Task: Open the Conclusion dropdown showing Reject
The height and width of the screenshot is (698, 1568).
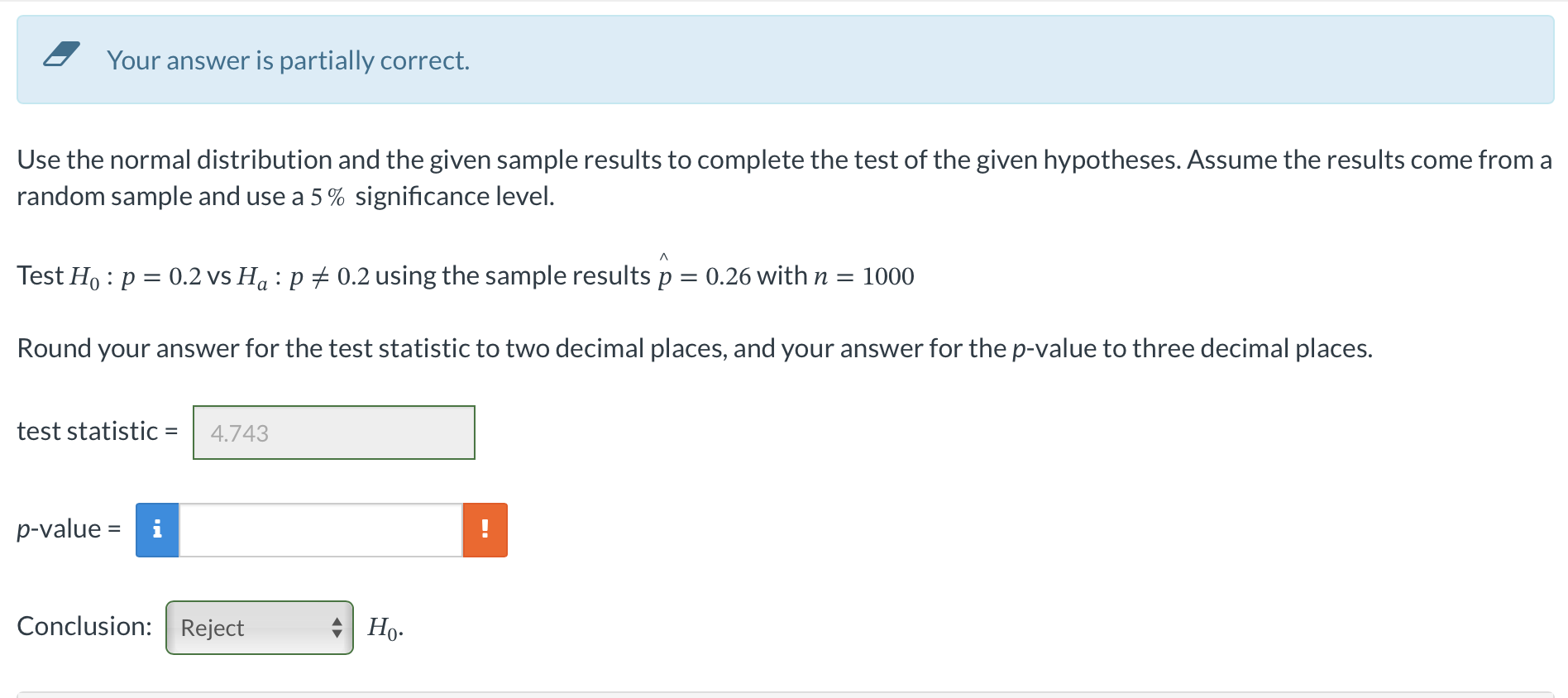Action: click(x=259, y=629)
